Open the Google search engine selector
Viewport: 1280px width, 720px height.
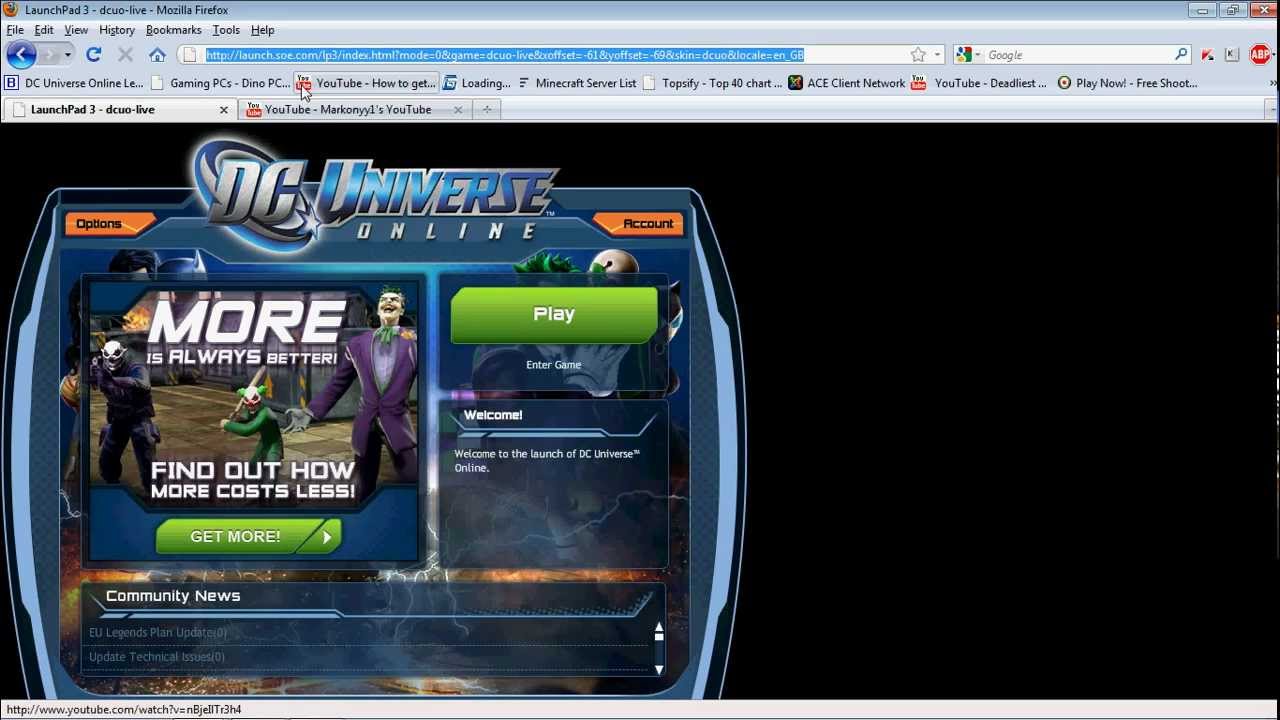click(966, 55)
